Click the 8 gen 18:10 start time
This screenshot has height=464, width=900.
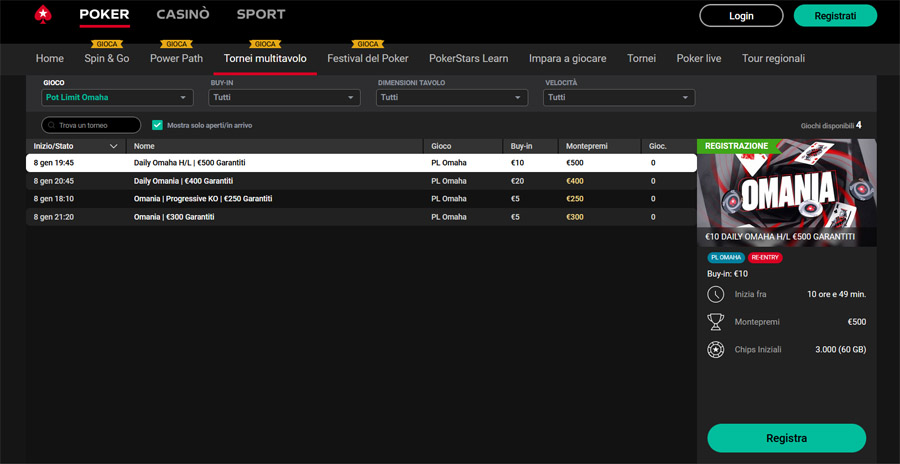point(53,199)
